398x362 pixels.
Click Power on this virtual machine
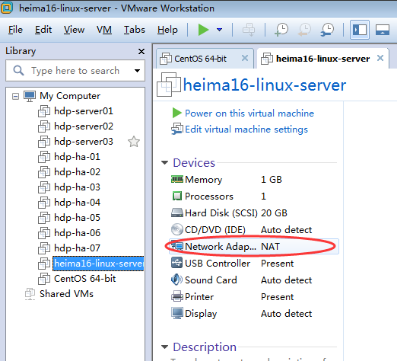tap(249, 113)
